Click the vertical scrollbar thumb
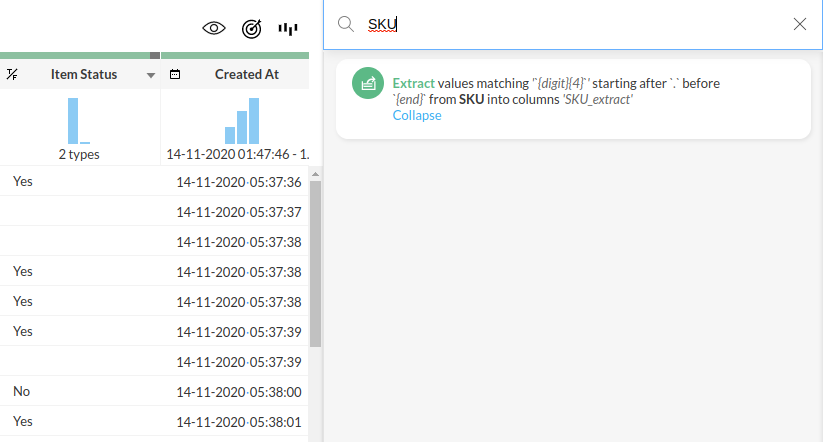The height and width of the screenshot is (442, 823). [x=315, y=264]
